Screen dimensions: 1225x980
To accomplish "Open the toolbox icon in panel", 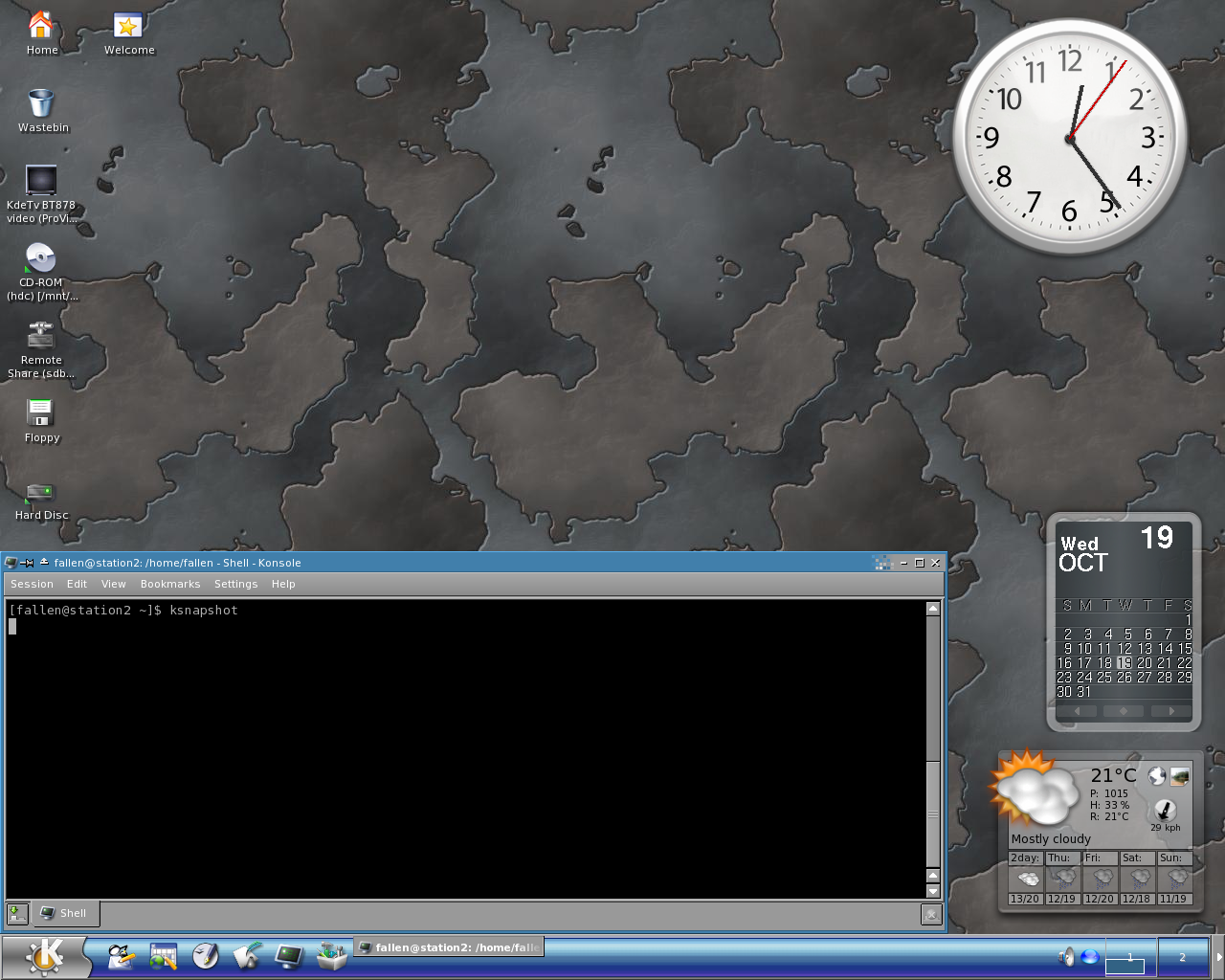I will click(331, 956).
